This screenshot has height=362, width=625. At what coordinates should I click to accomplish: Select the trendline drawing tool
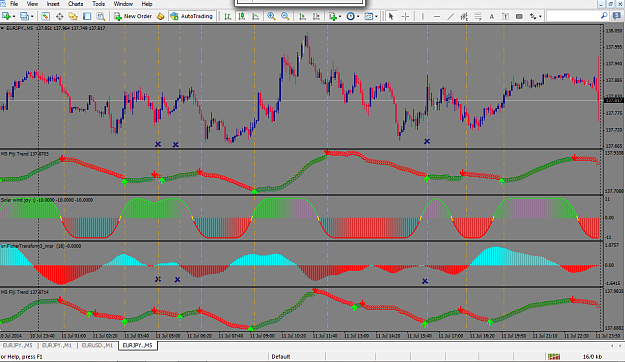click(x=450, y=16)
